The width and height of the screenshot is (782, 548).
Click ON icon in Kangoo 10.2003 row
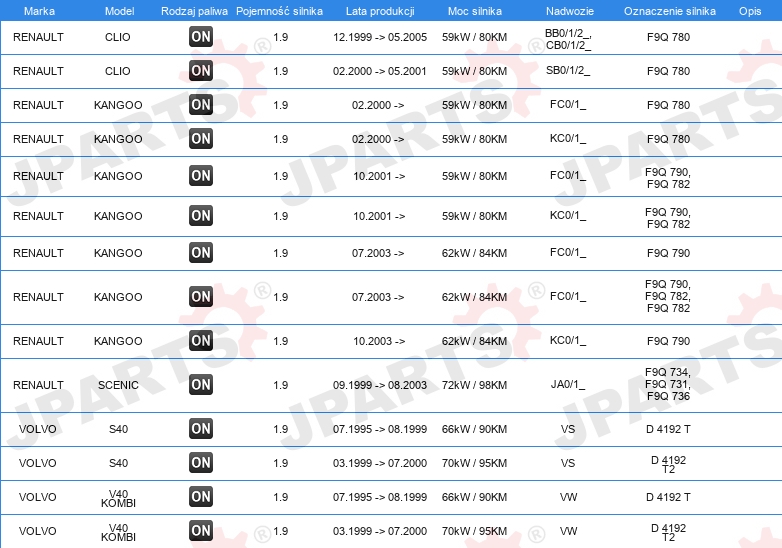pyautogui.click(x=200, y=341)
